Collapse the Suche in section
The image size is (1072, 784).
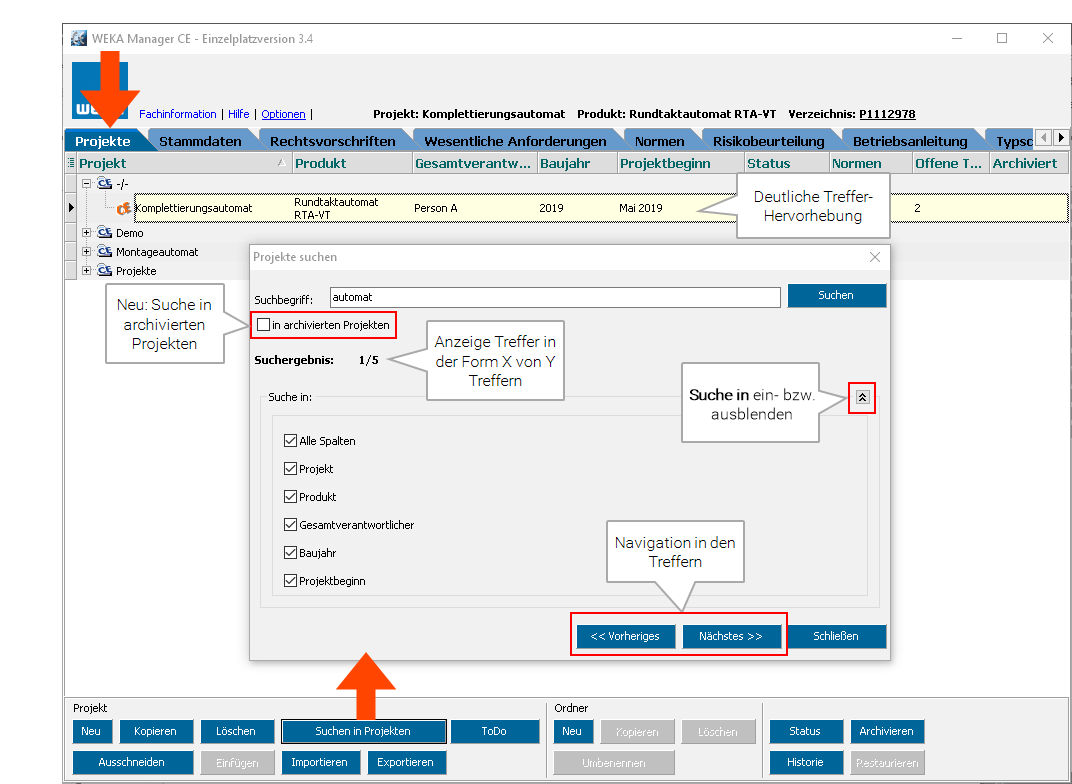click(863, 397)
